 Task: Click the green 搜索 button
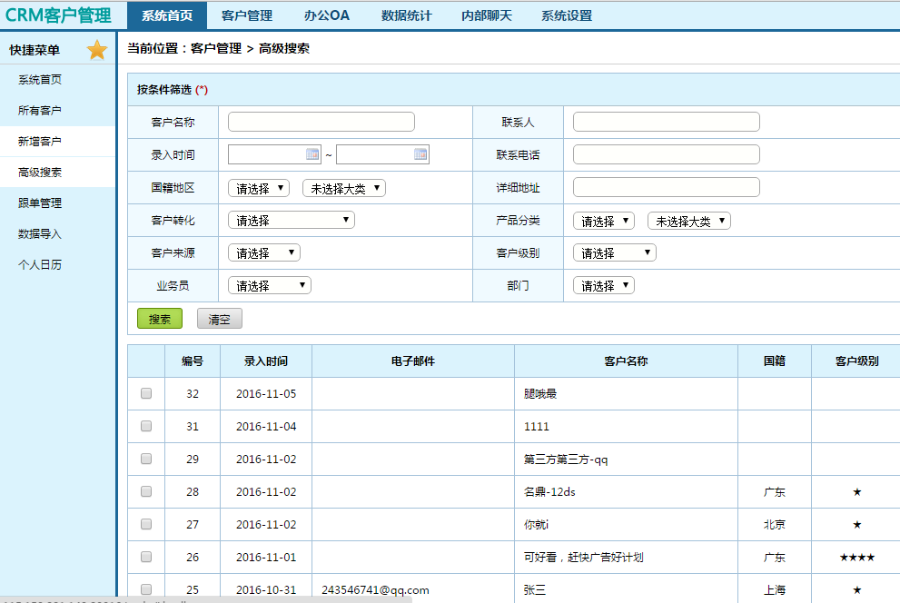[x=158, y=319]
